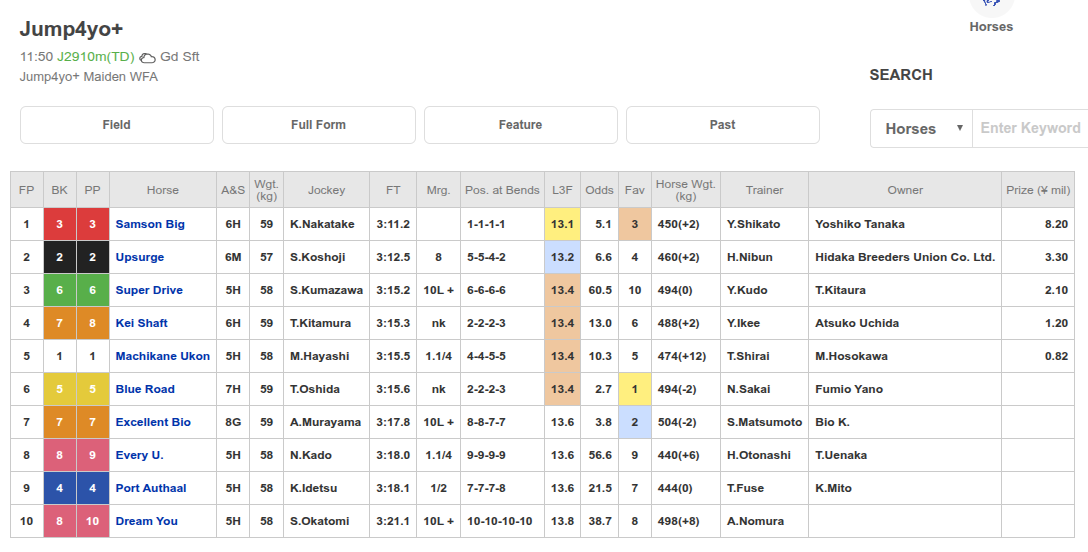Click the Jockey column header
The image size is (1088, 552).
coord(326,190)
